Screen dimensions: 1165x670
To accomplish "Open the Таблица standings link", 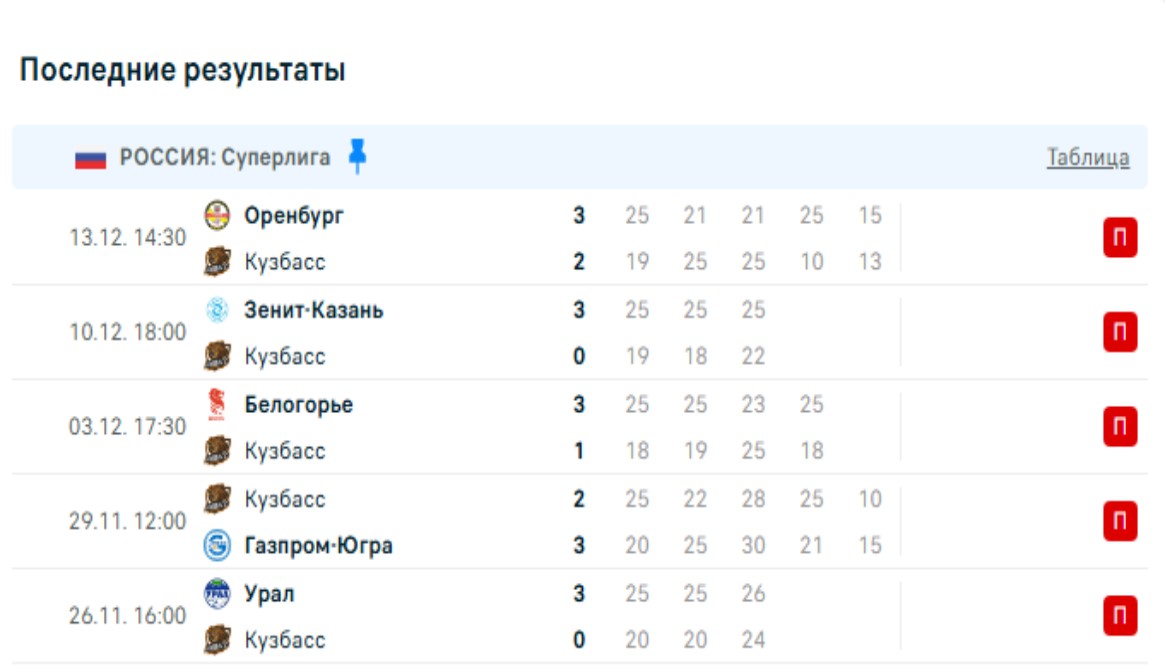I will click(1088, 157).
